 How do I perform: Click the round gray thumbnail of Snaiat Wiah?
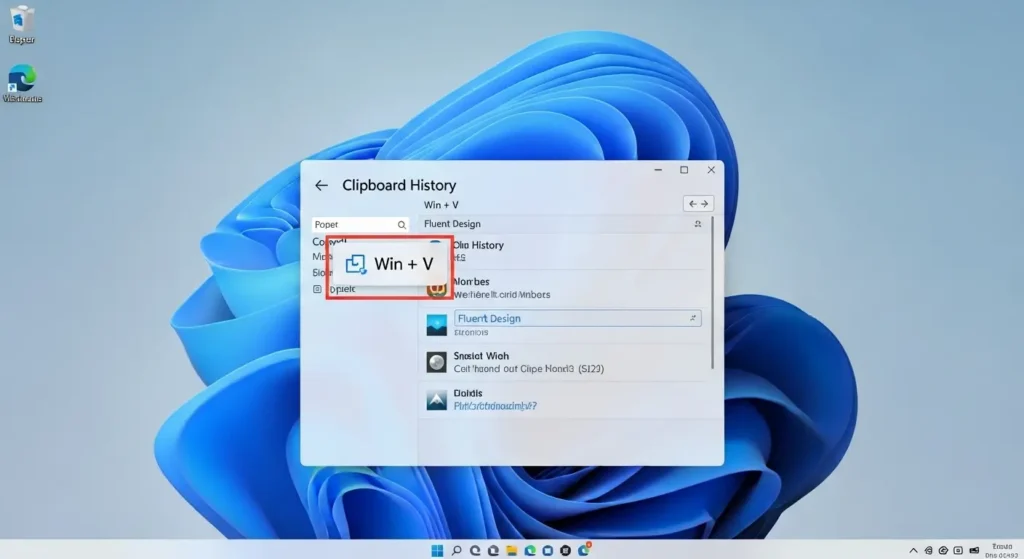click(436, 362)
